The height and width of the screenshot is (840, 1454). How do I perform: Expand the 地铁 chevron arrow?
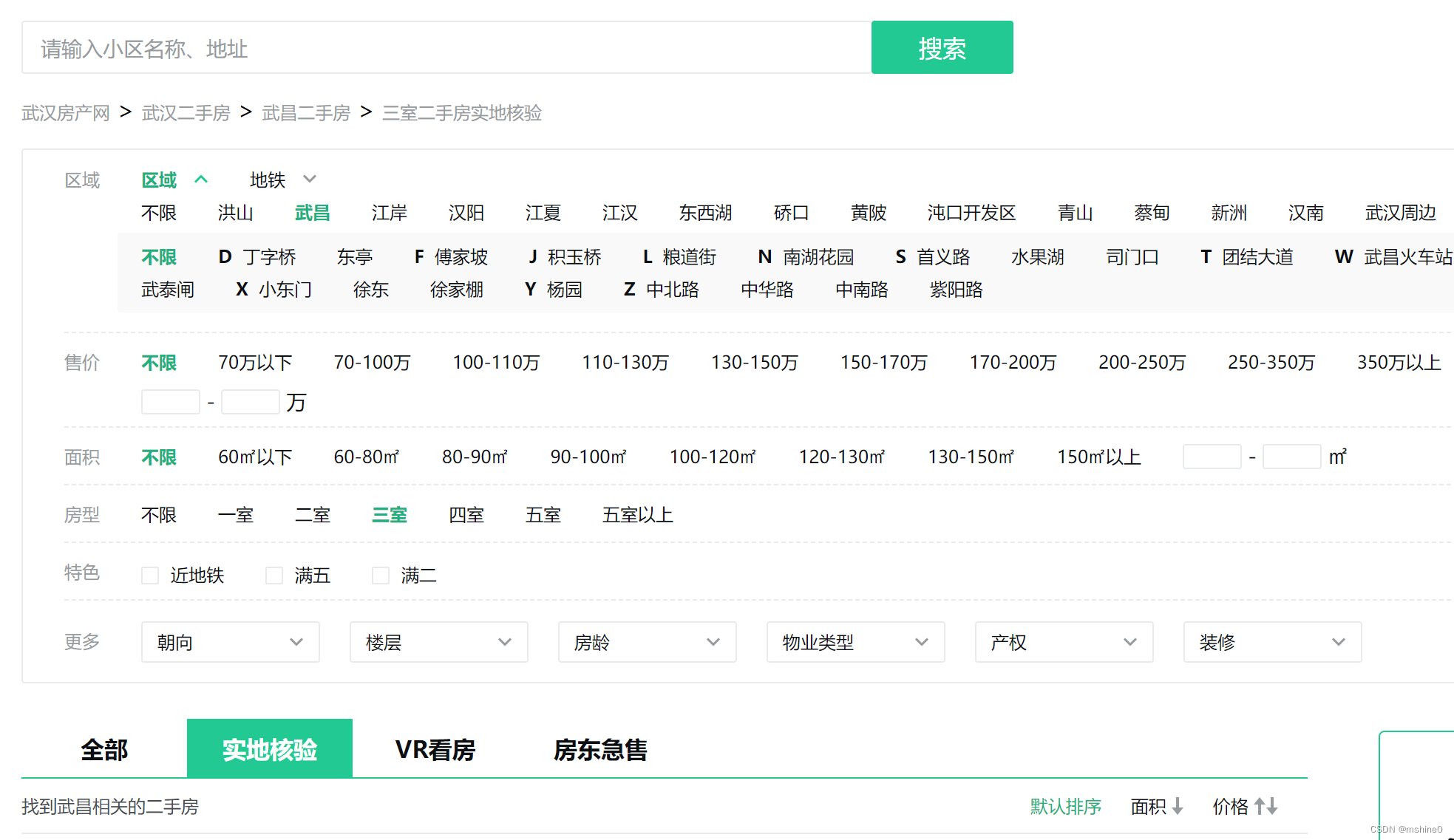310,180
